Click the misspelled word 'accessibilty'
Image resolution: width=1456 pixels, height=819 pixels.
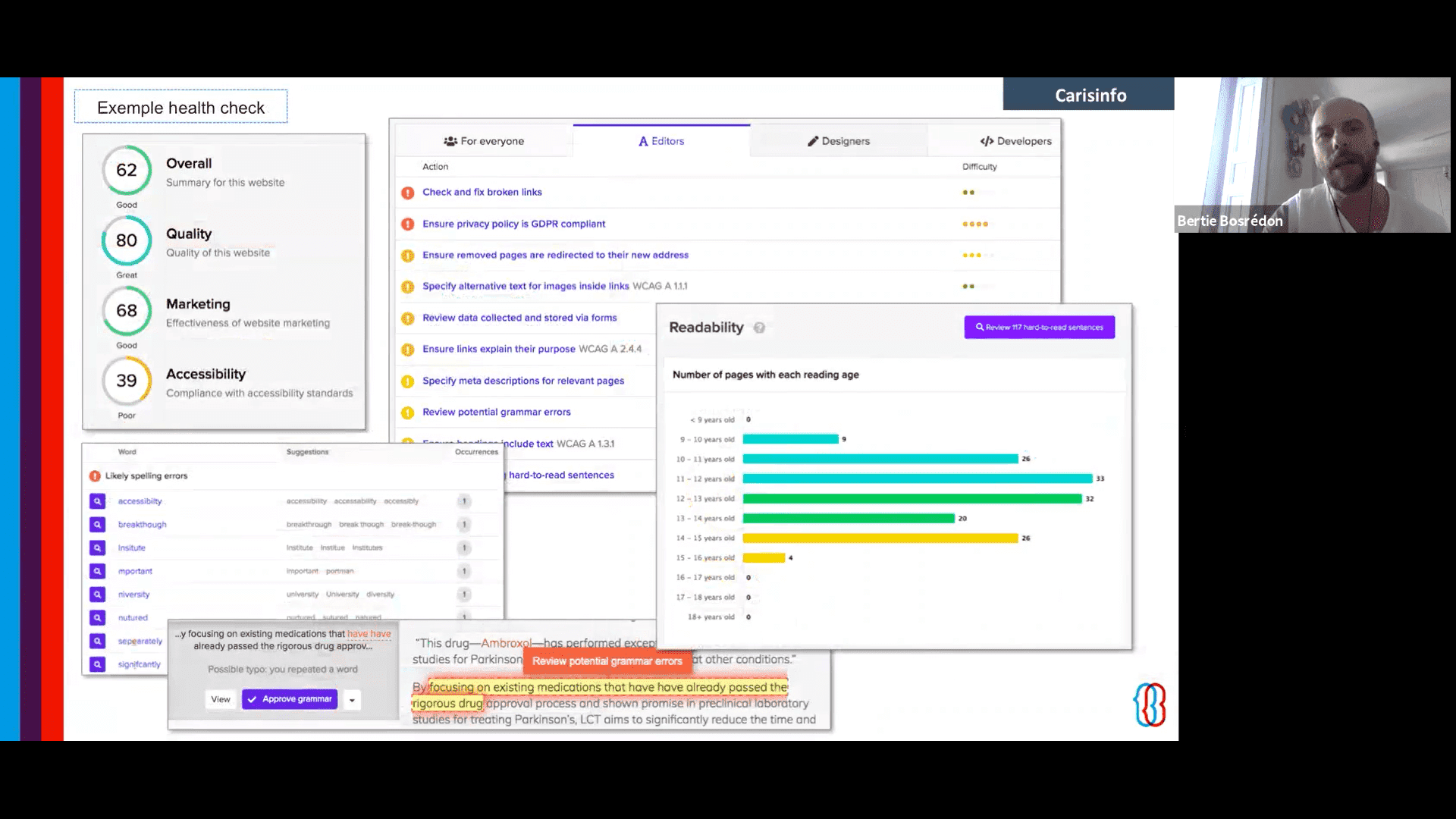(x=140, y=501)
